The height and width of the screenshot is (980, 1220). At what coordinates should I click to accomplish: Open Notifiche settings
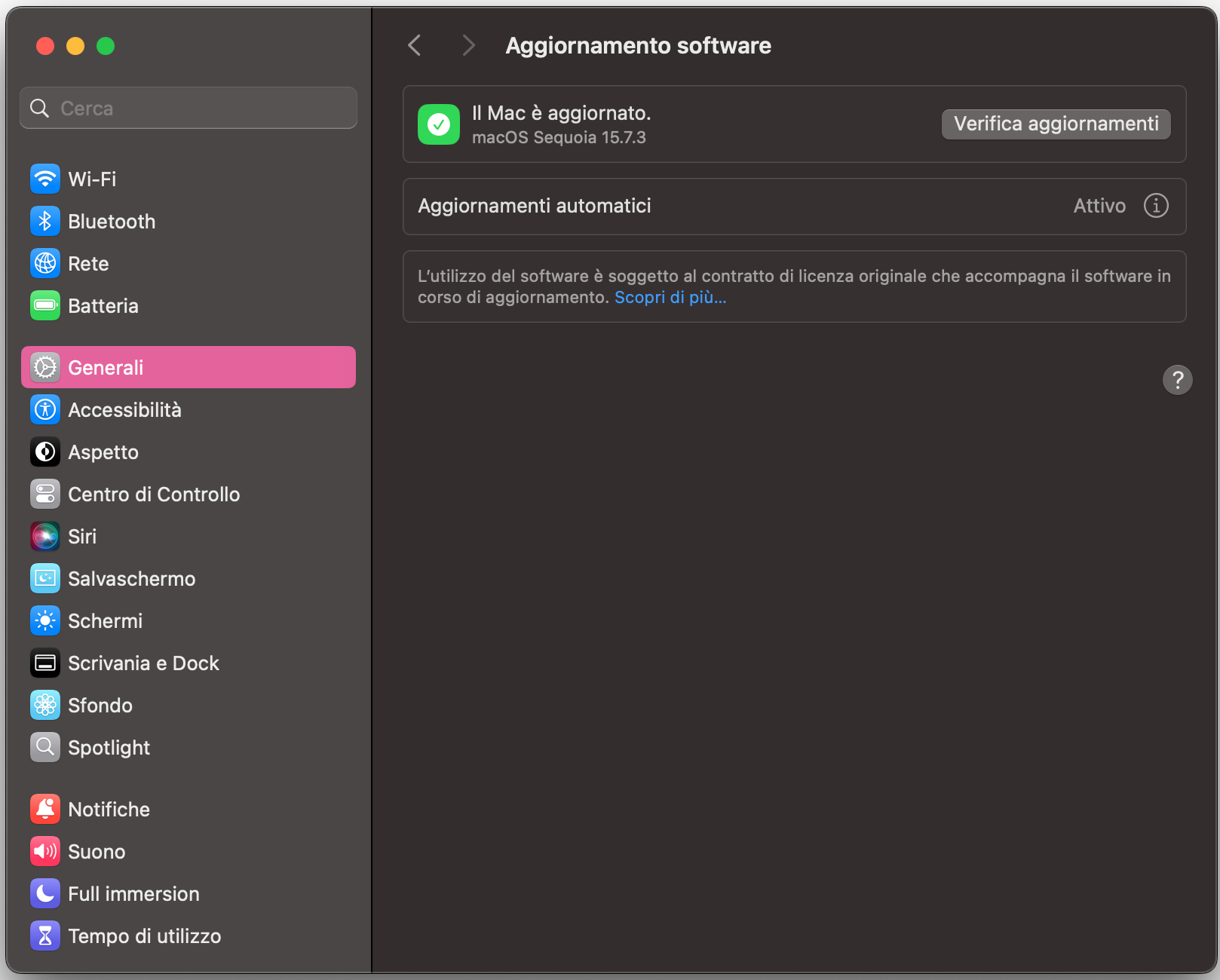pyautogui.click(x=109, y=809)
